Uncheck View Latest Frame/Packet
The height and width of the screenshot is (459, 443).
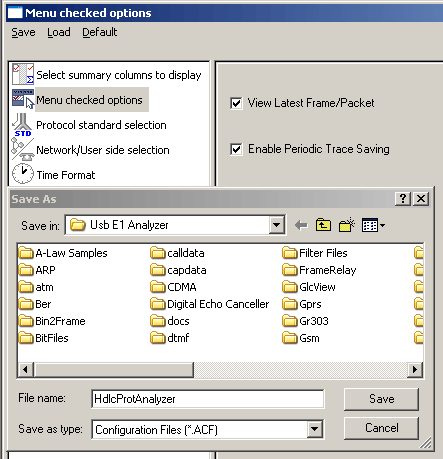tap(236, 103)
